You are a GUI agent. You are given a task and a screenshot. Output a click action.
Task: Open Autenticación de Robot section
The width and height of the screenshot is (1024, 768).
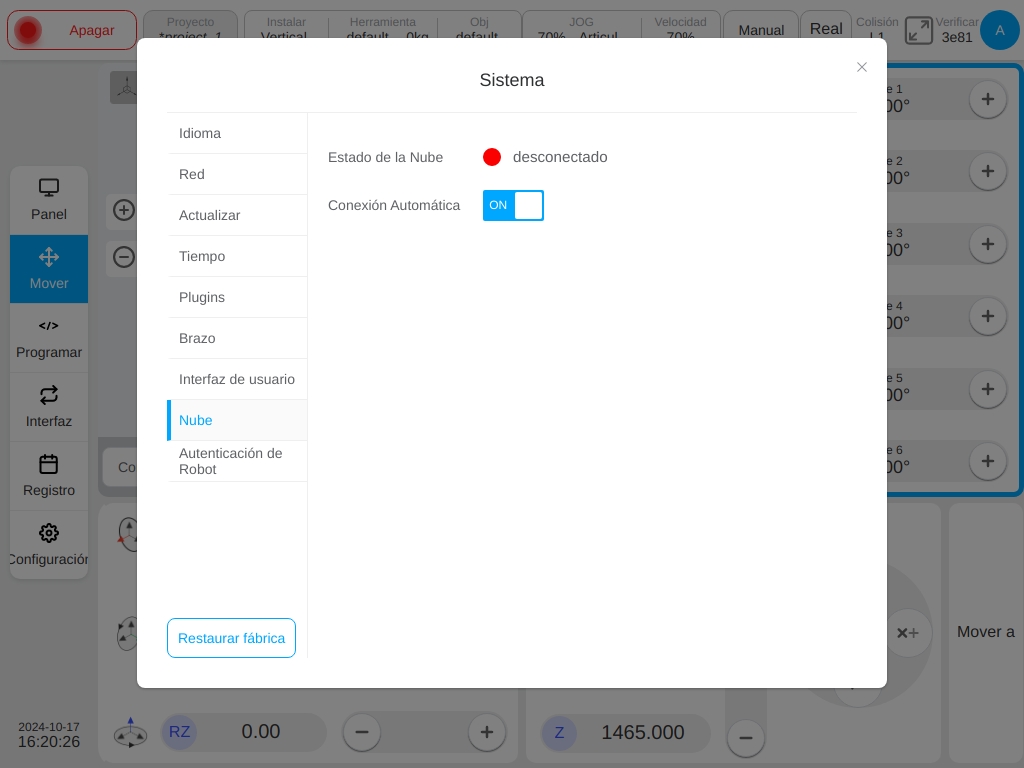point(237,462)
